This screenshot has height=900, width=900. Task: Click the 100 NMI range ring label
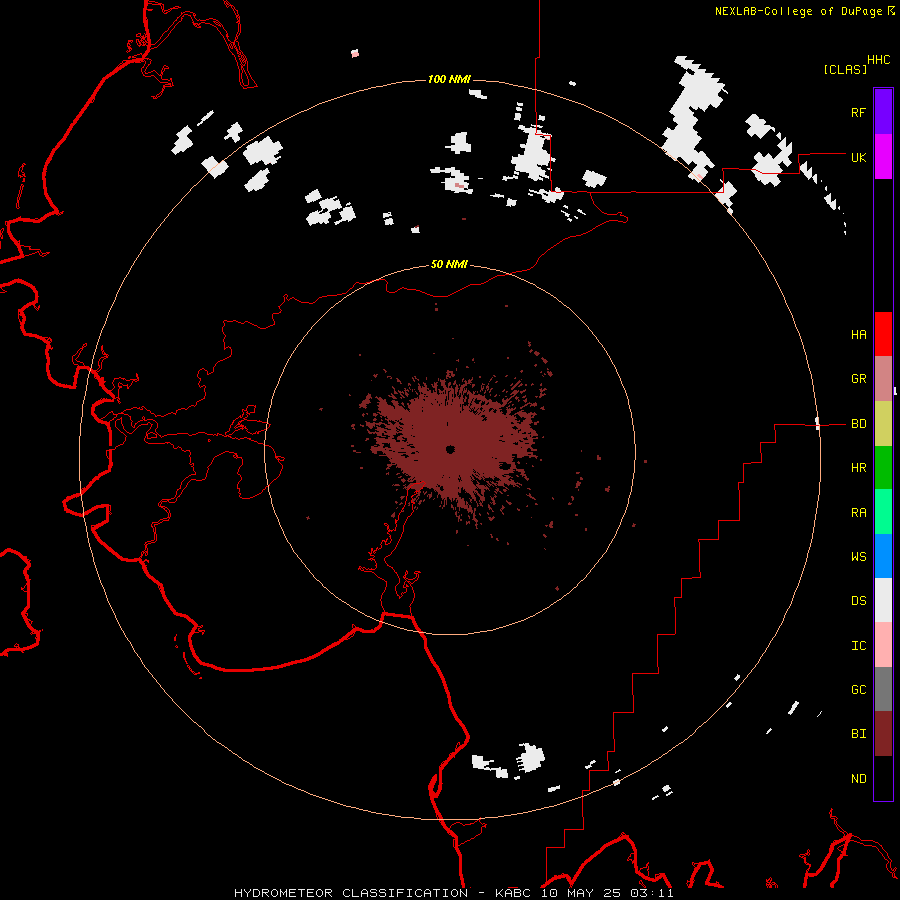[449, 79]
